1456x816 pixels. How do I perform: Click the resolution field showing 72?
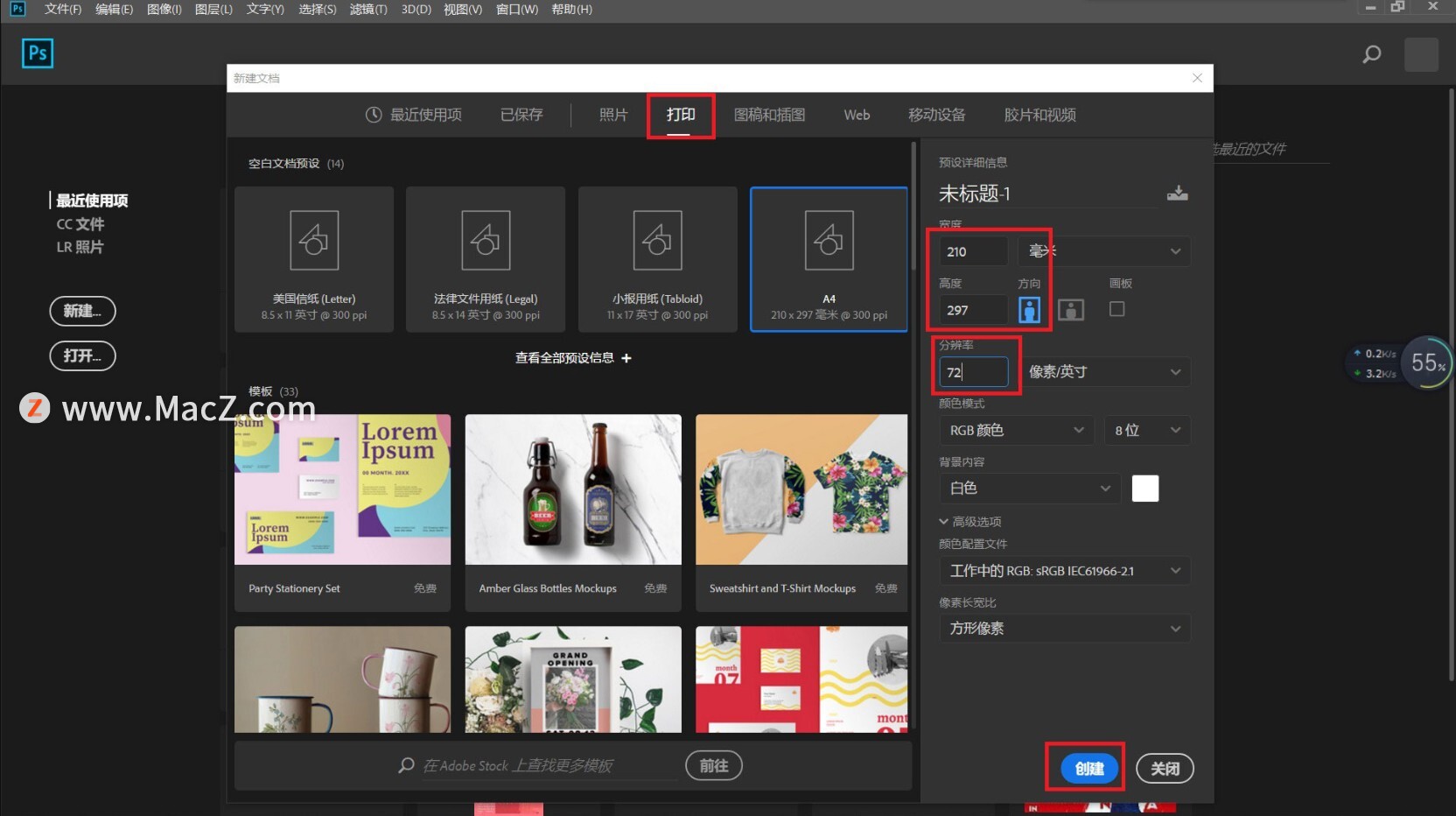tap(973, 372)
